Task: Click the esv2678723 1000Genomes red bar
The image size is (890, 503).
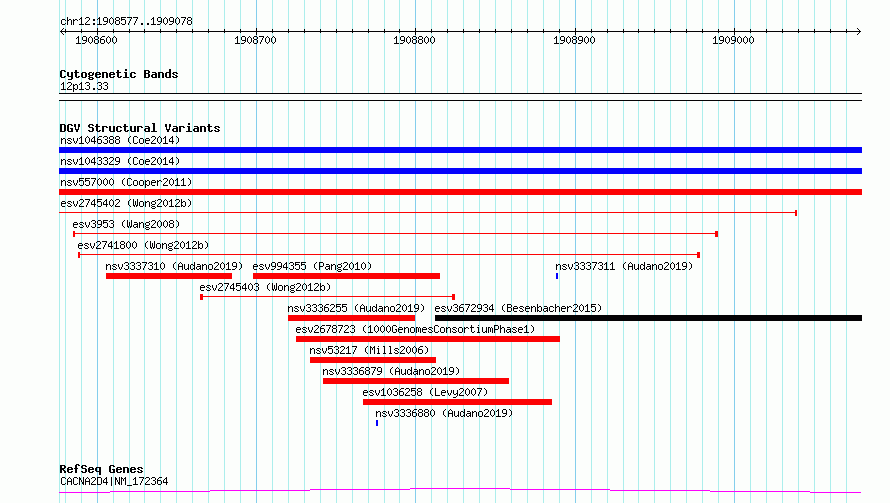Action: click(427, 339)
